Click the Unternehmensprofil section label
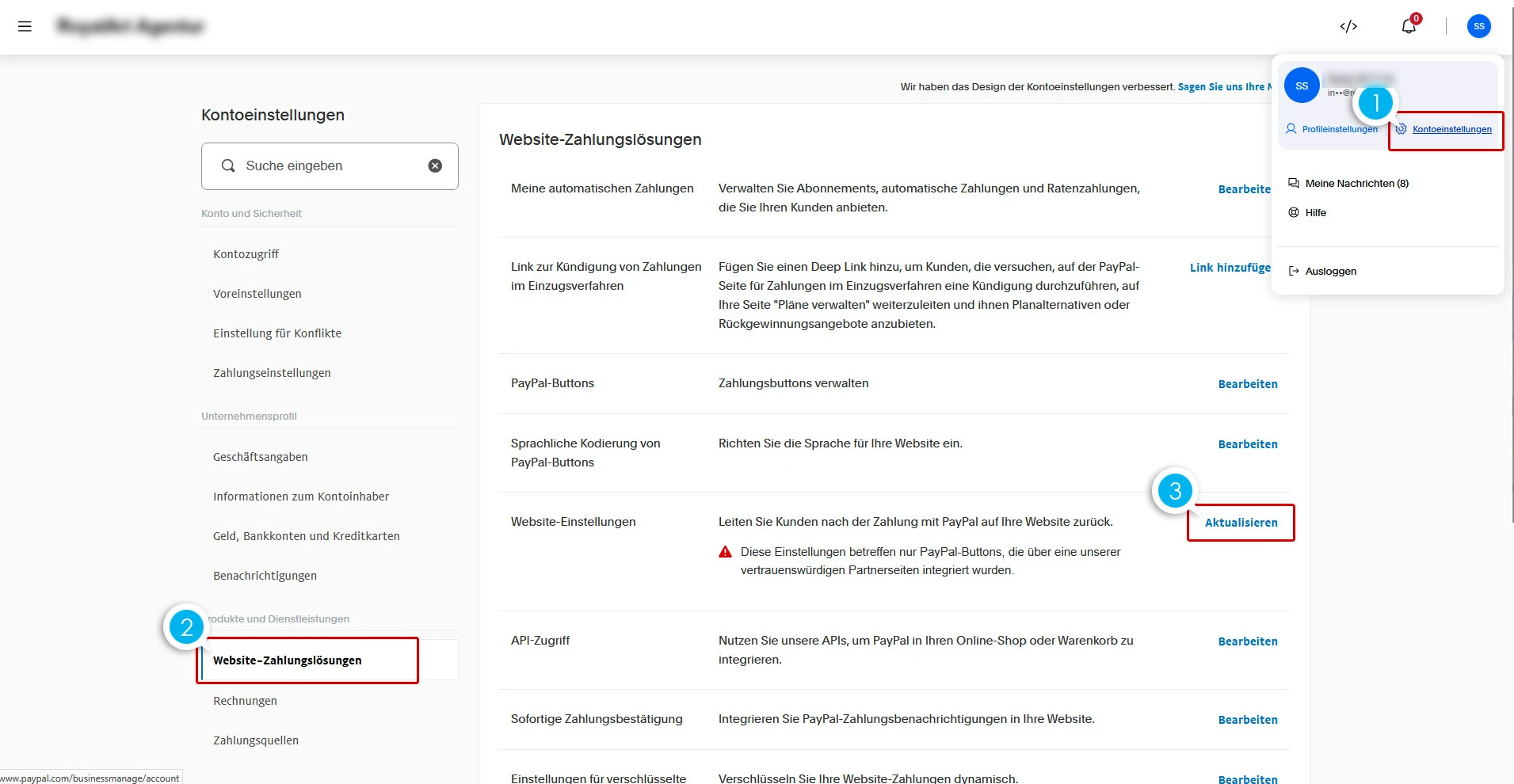The width and height of the screenshot is (1514, 784). (249, 416)
